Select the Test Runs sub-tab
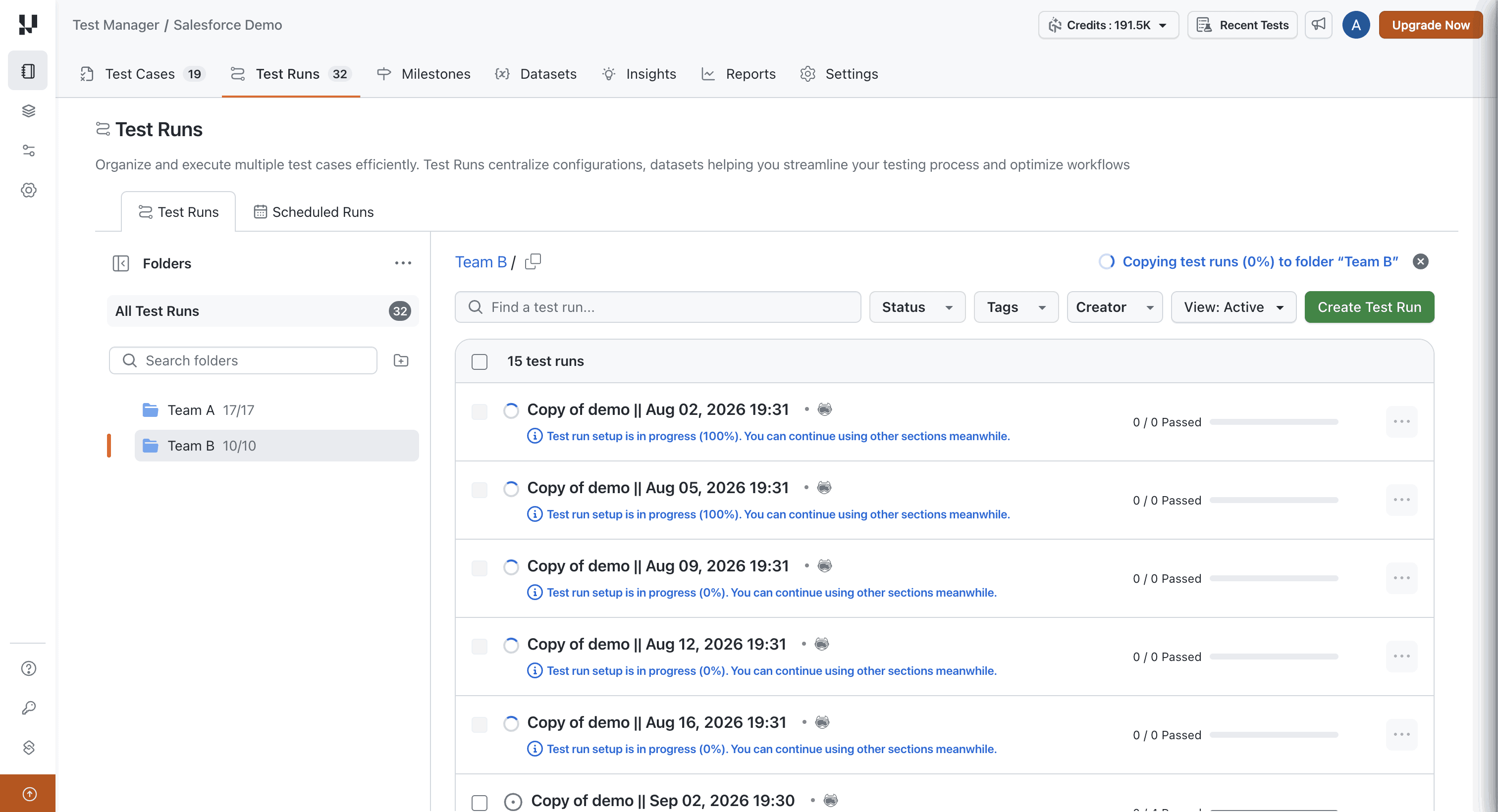Screen dimensions: 1498x812 pyautogui.click(x=178, y=211)
